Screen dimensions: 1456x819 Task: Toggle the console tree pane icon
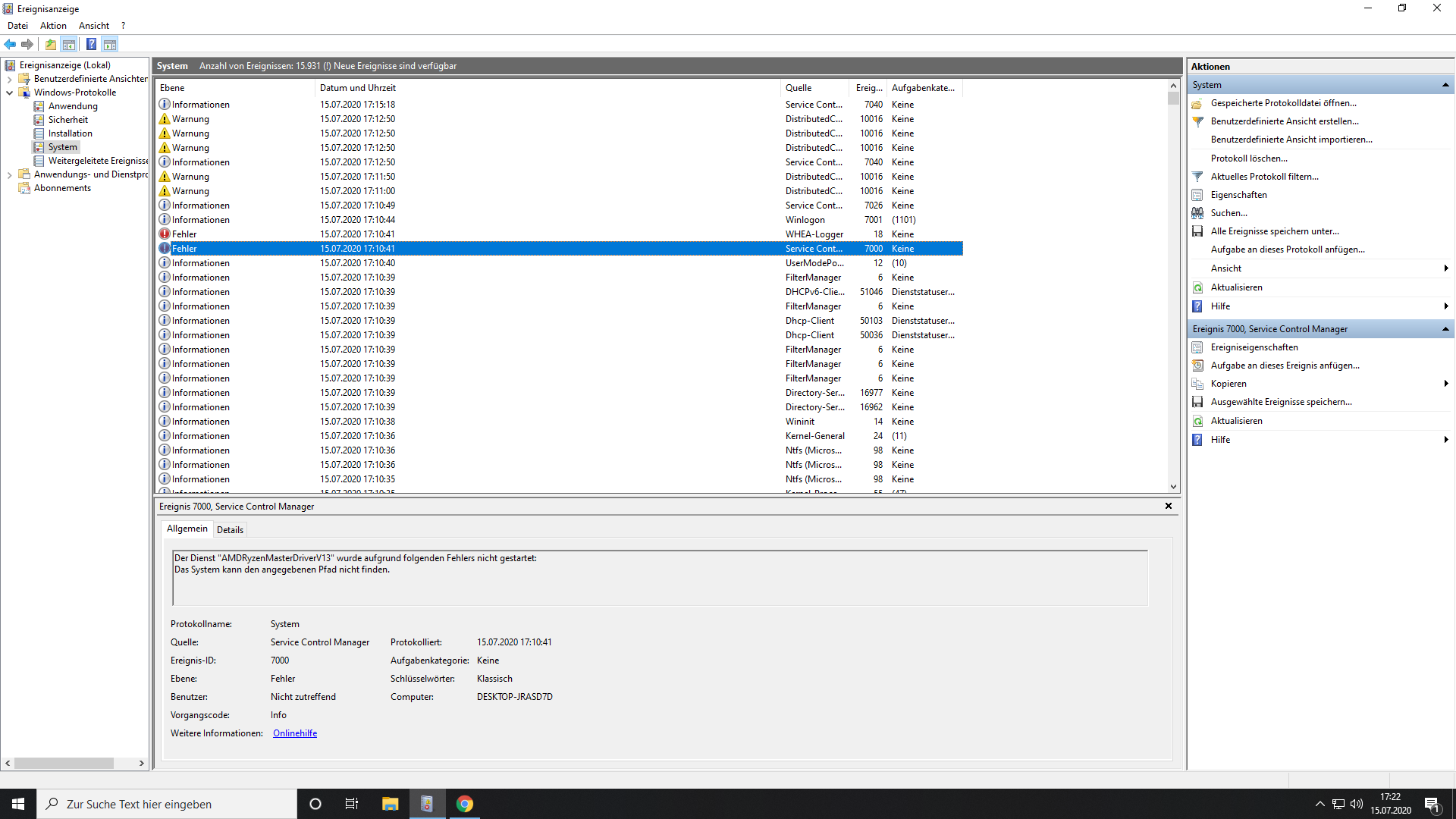(x=69, y=44)
